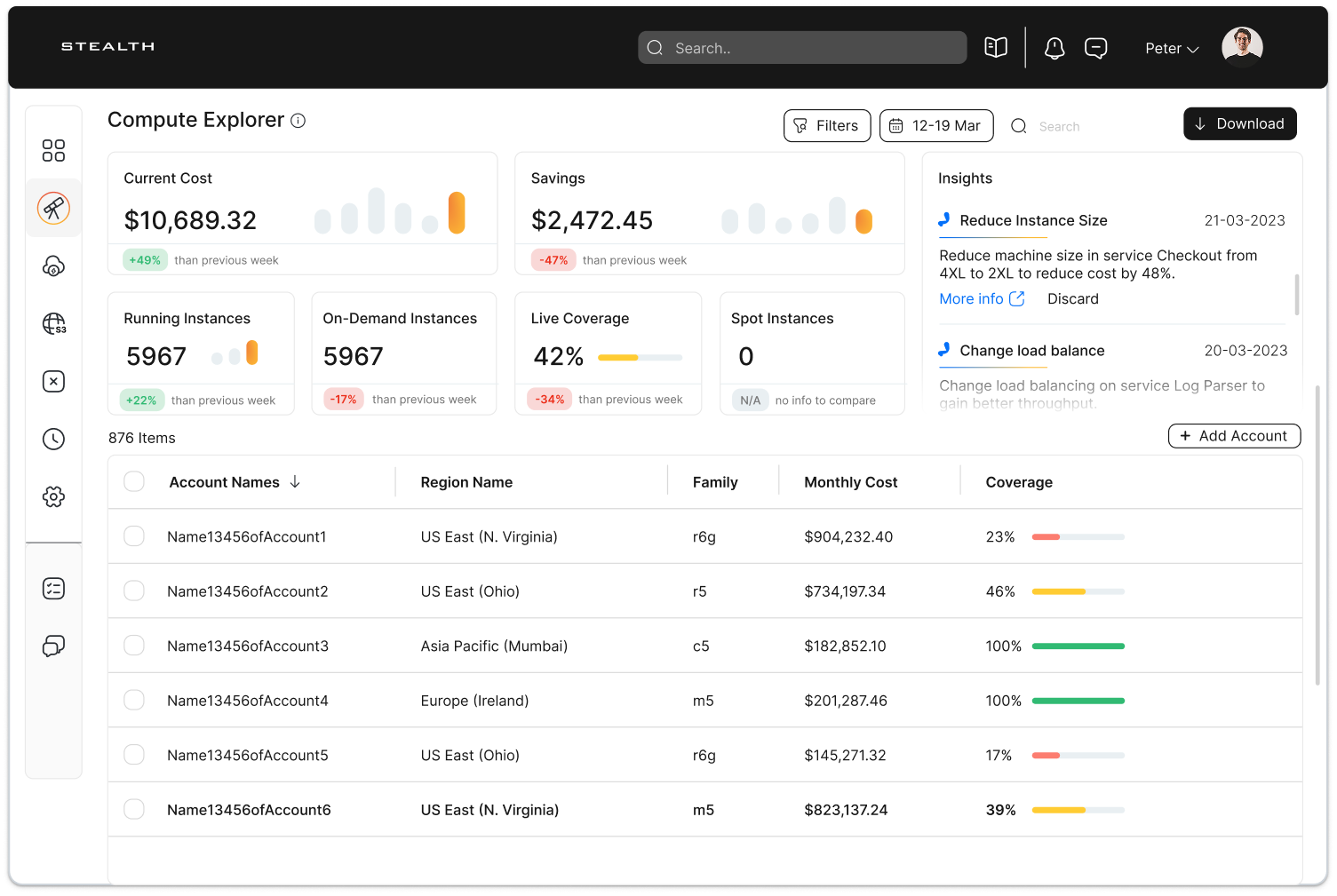Image resolution: width=1337 pixels, height=896 pixels.
Task: Click the Insights panel scrollbar
Action: (x=1297, y=295)
